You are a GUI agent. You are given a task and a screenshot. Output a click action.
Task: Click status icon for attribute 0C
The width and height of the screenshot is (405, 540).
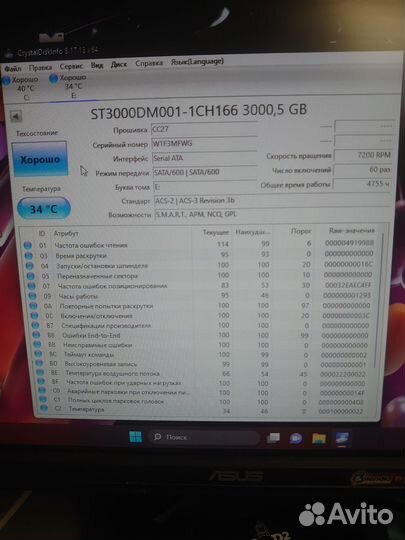point(34,316)
